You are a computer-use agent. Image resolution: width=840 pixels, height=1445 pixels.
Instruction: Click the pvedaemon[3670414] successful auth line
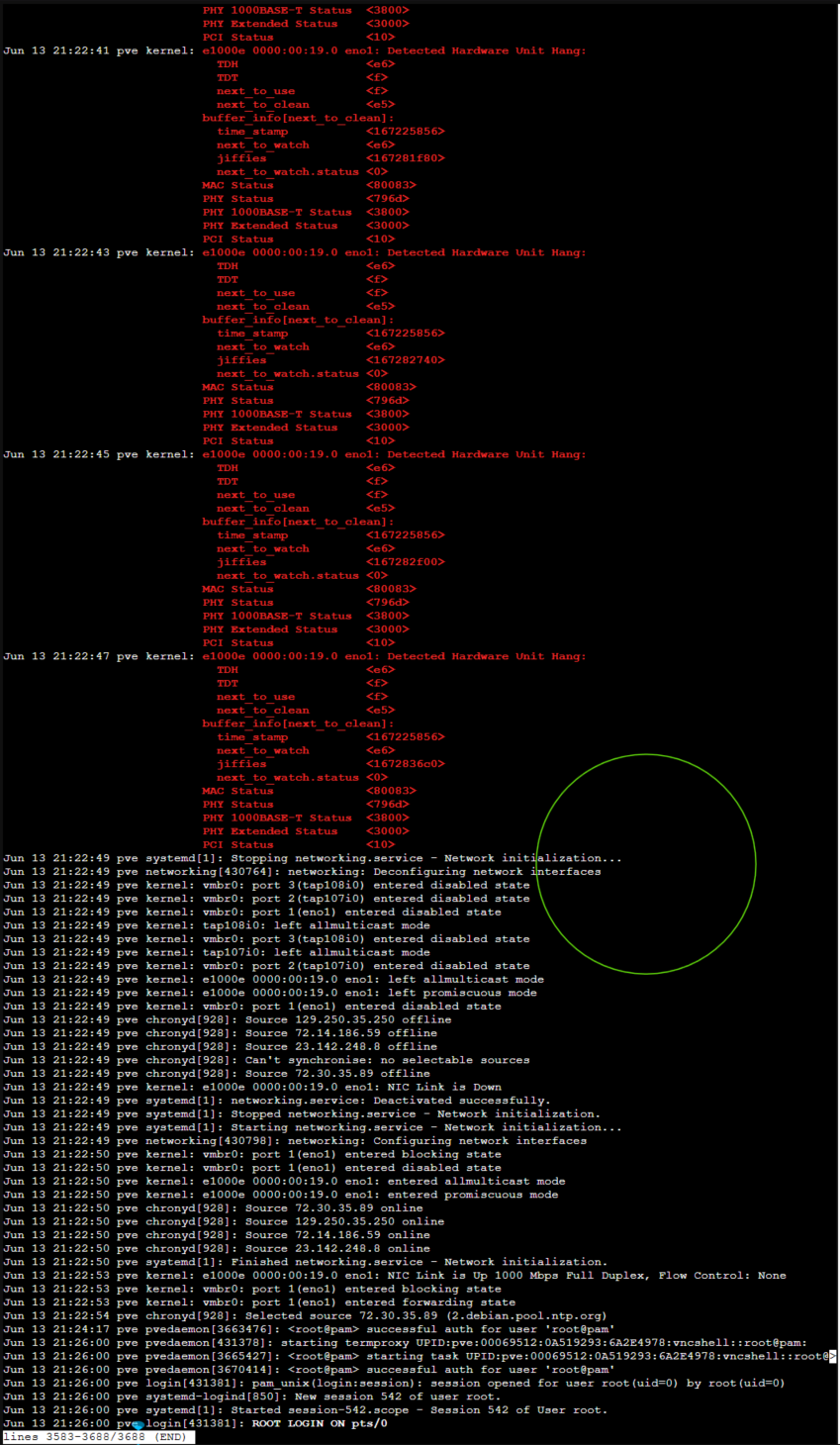coord(309,1370)
